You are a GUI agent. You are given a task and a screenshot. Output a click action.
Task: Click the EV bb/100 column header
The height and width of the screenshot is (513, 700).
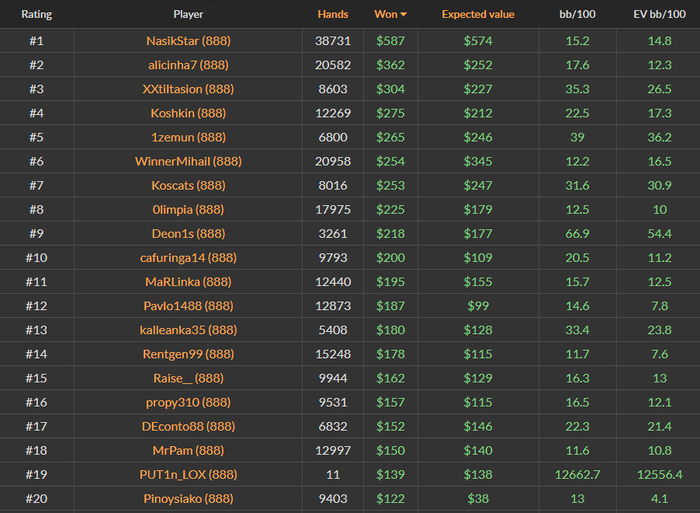pos(659,14)
